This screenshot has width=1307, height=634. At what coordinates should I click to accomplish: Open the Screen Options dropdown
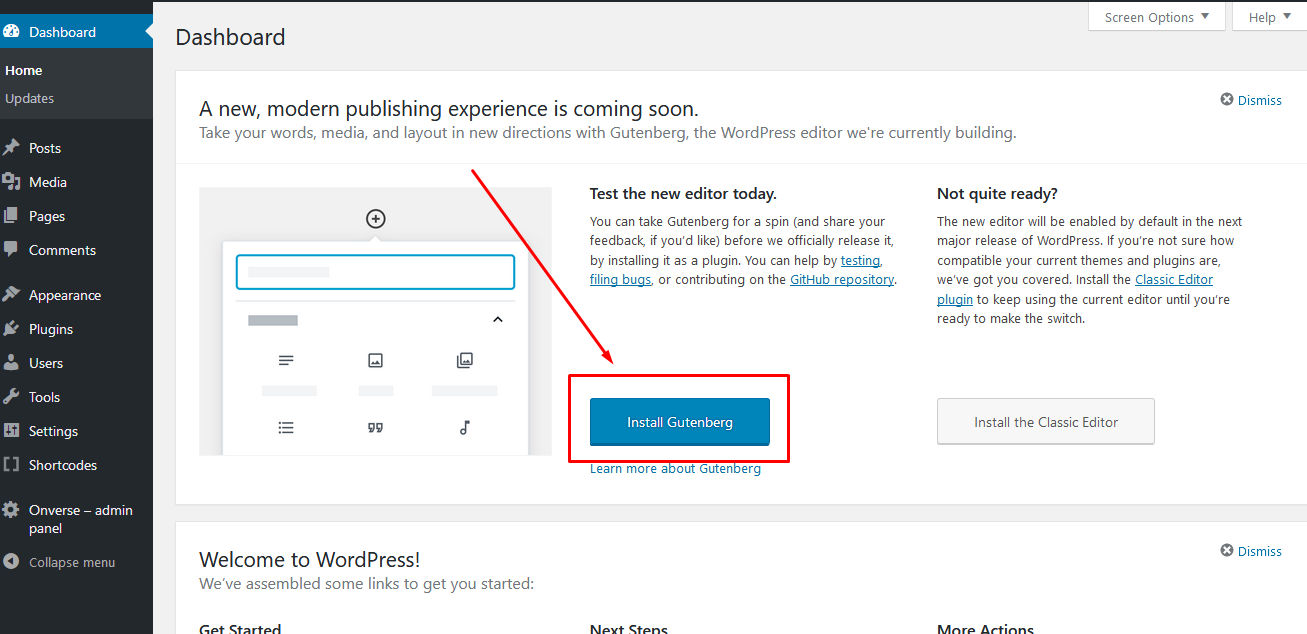click(1156, 17)
